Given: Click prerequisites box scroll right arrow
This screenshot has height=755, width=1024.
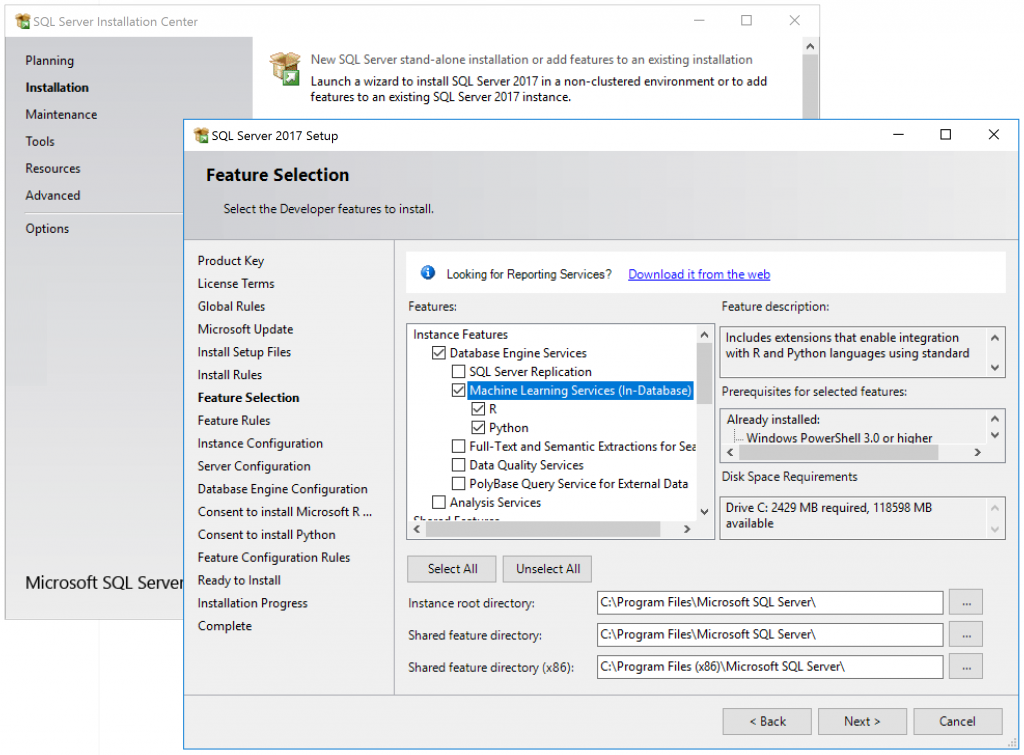Looking at the screenshot, I should 978,452.
